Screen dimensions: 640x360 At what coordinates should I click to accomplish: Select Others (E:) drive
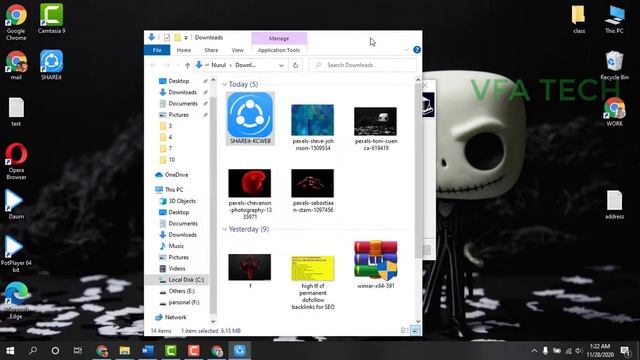click(181, 291)
